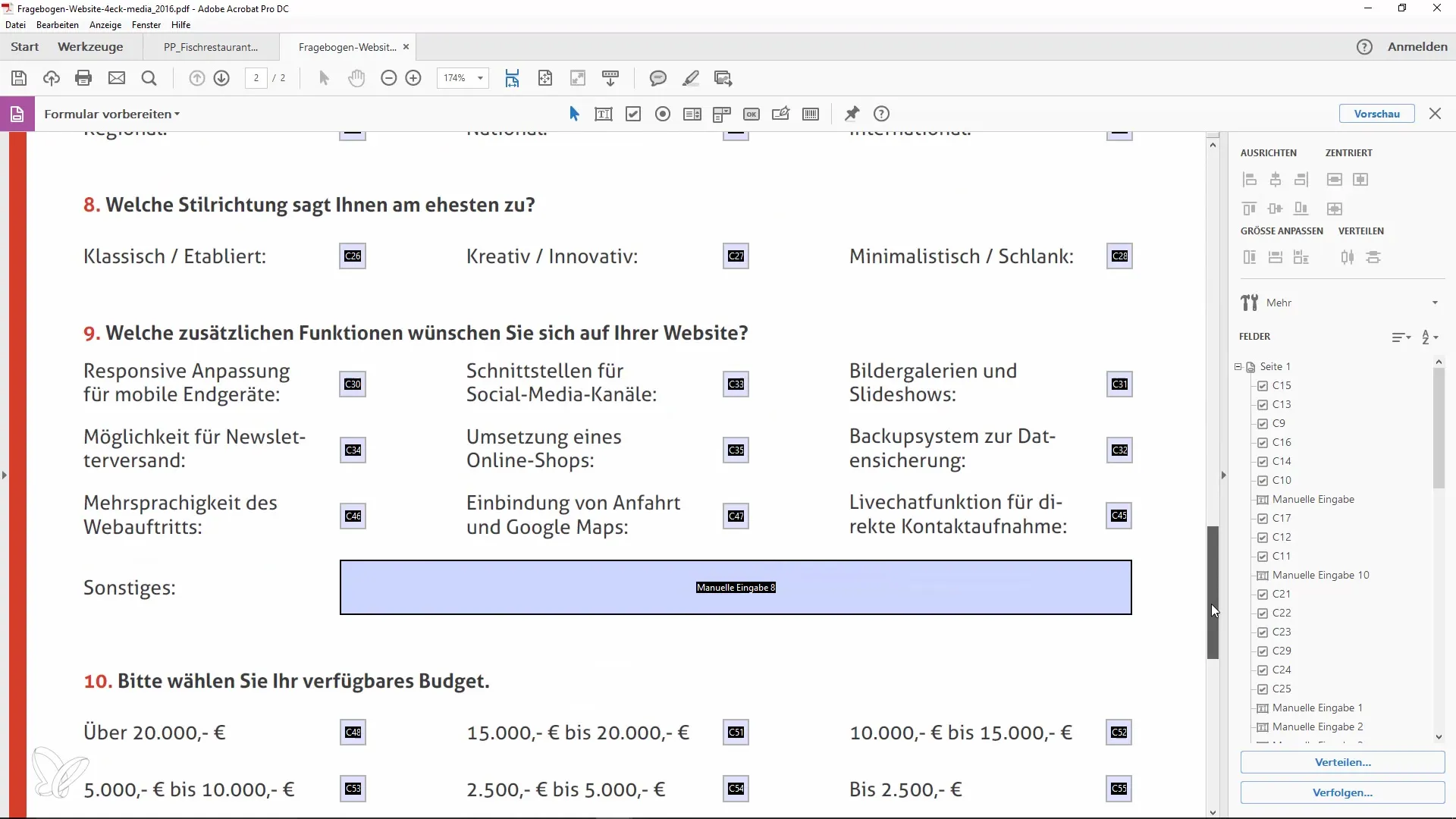Click the fields list scrollbar thumb
1456x819 pixels.
point(1439,429)
